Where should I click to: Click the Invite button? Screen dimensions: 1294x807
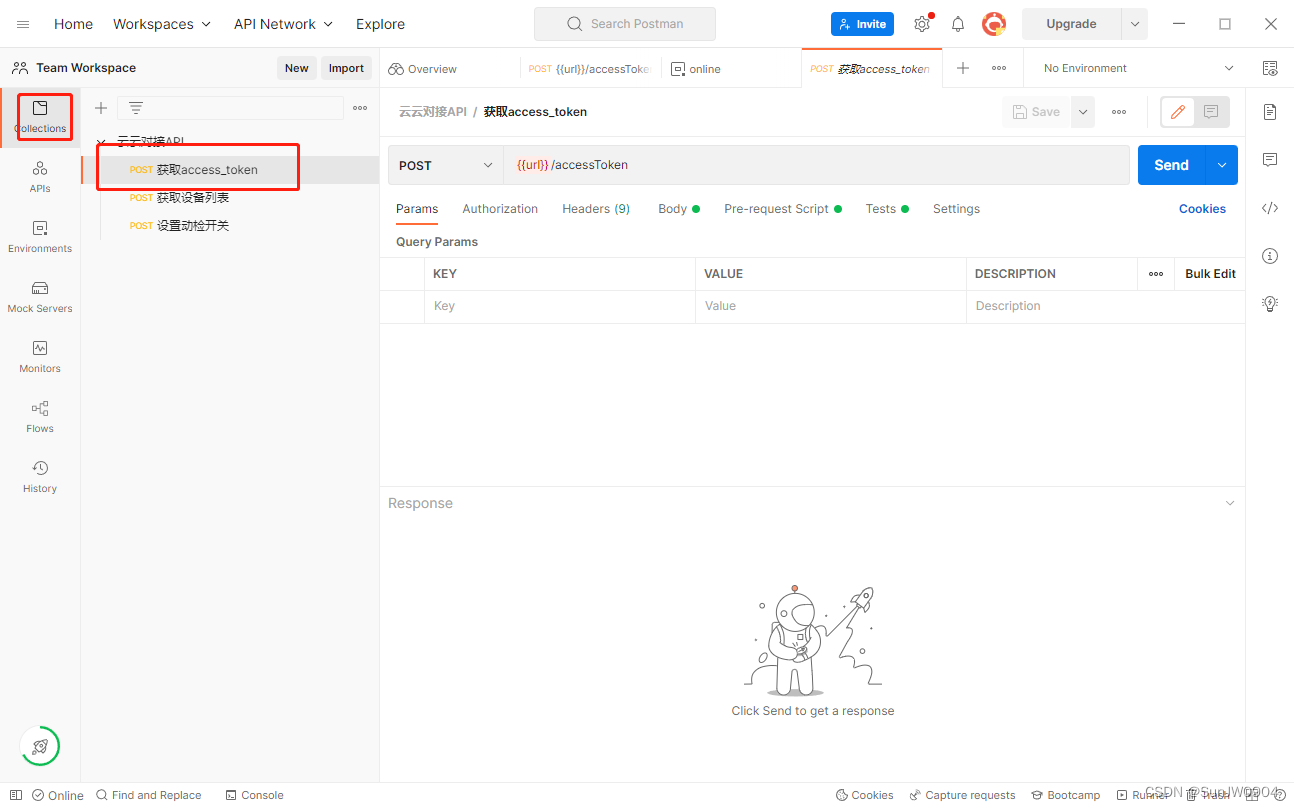point(862,24)
